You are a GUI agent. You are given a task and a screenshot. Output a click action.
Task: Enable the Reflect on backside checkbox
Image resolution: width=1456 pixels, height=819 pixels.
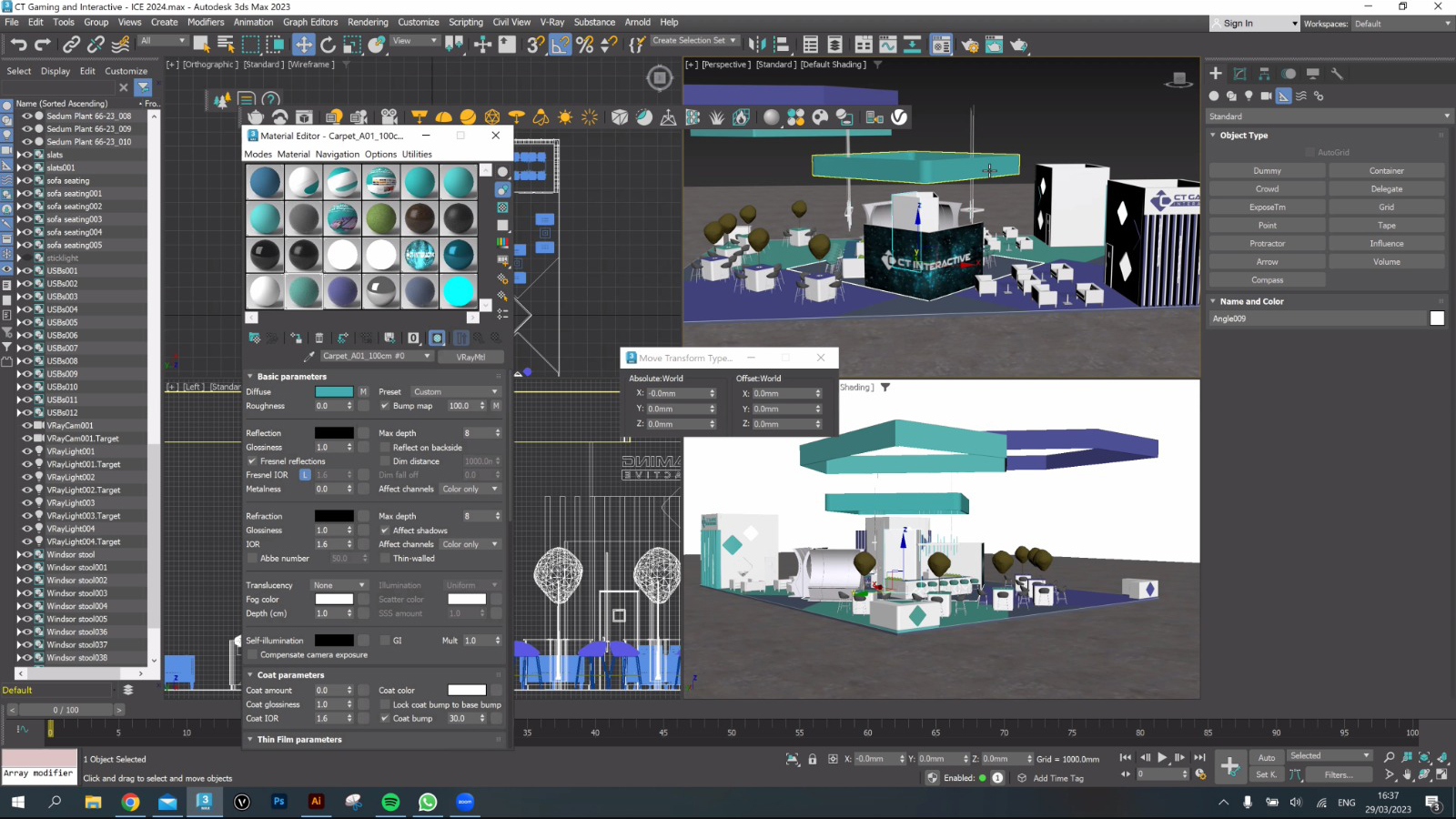tap(385, 448)
